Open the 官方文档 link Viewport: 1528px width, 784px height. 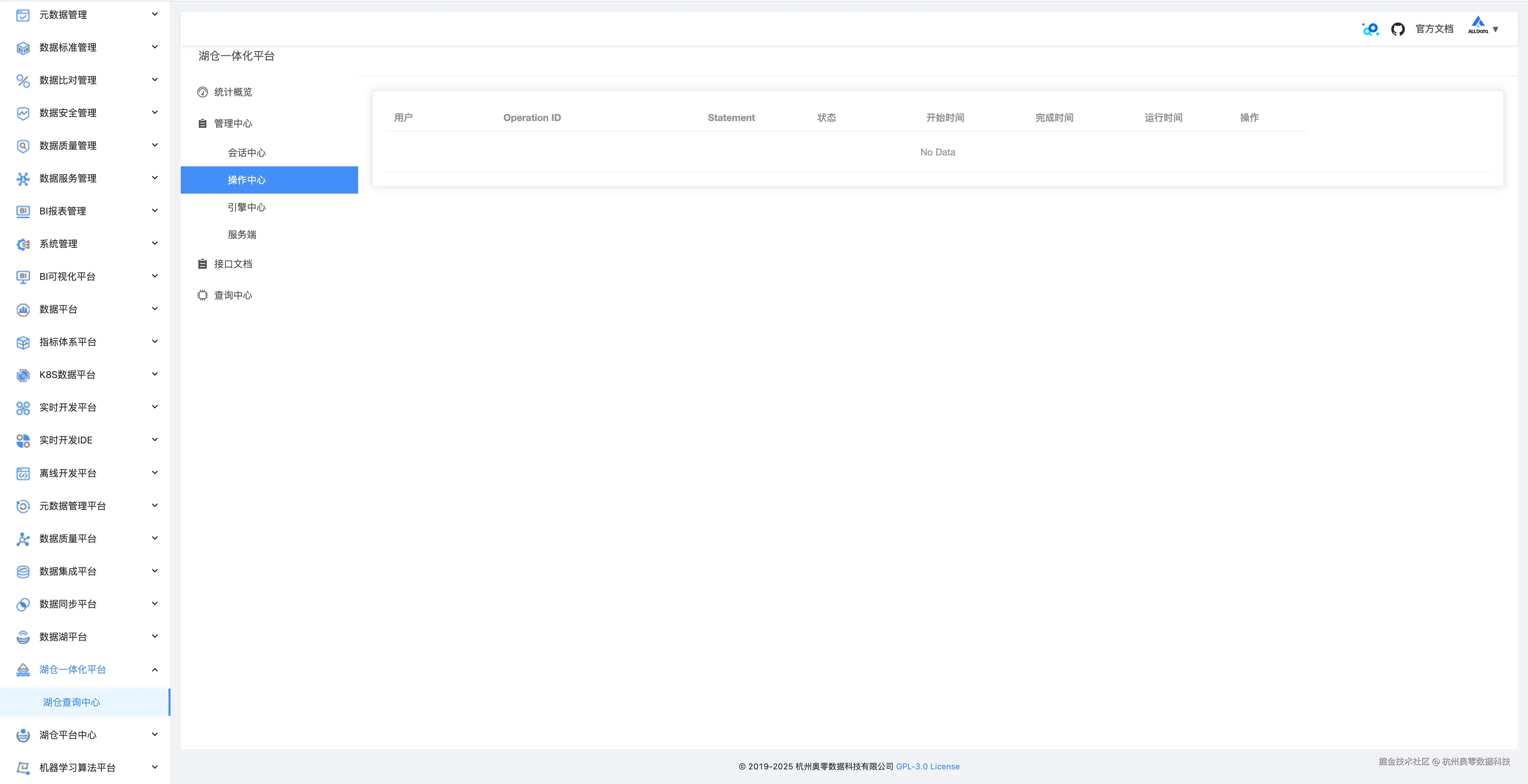point(1434,29)
